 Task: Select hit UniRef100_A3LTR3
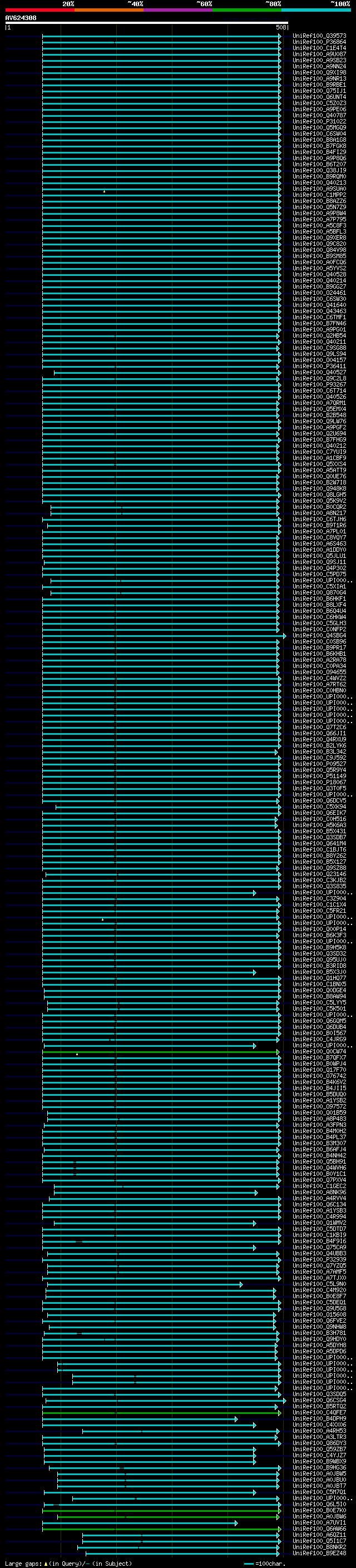(319, 1437)
